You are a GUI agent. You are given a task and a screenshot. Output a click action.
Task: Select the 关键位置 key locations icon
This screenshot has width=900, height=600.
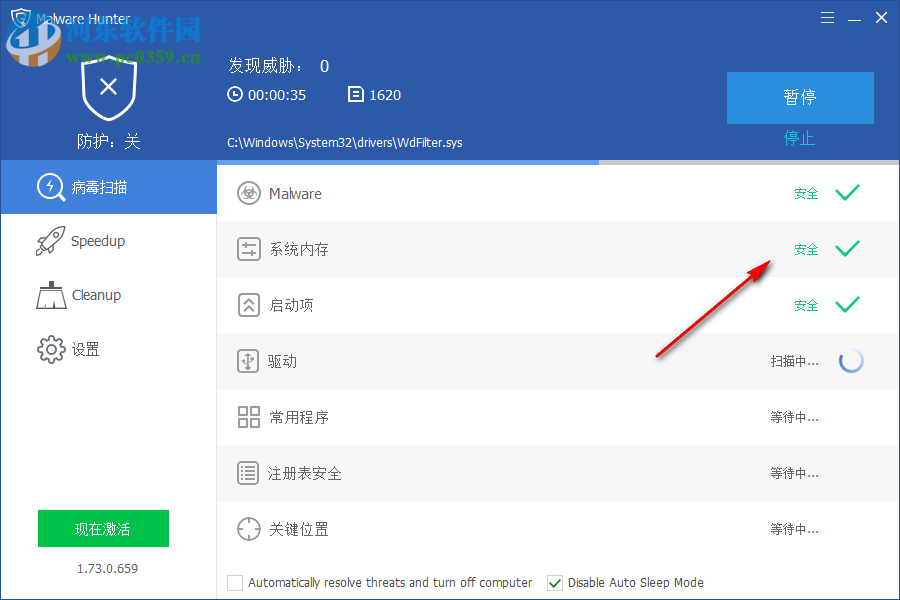point(248,529)
